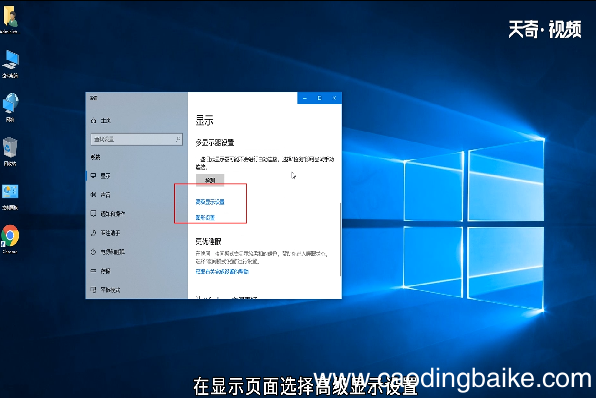This screenshot has width=596, height=398.
Task: Select the user folder desktop icon
Action: 10,19
